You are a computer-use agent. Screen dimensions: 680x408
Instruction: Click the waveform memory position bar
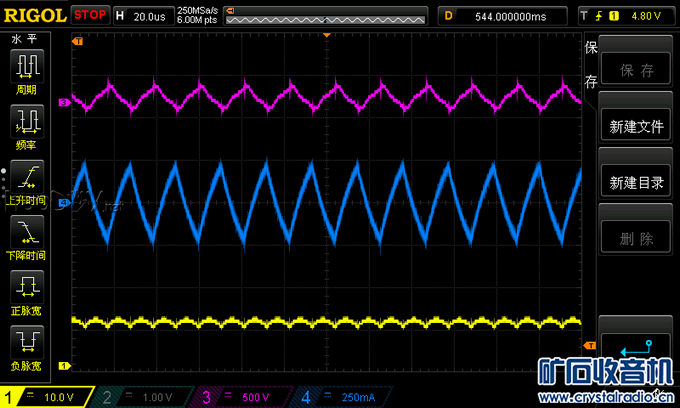322,15
